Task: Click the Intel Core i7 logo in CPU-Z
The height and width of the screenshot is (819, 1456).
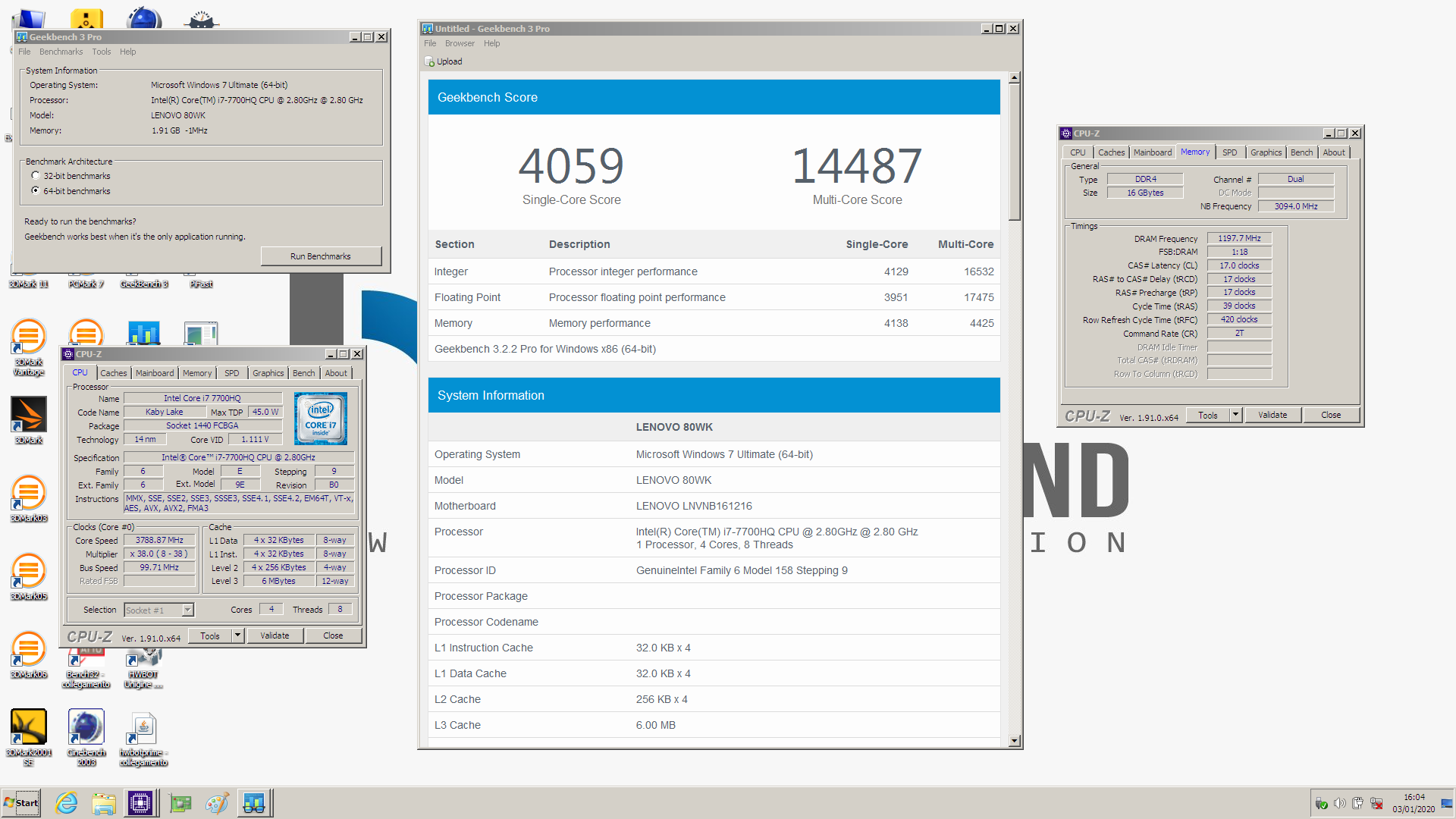Action: click(321, 419)
